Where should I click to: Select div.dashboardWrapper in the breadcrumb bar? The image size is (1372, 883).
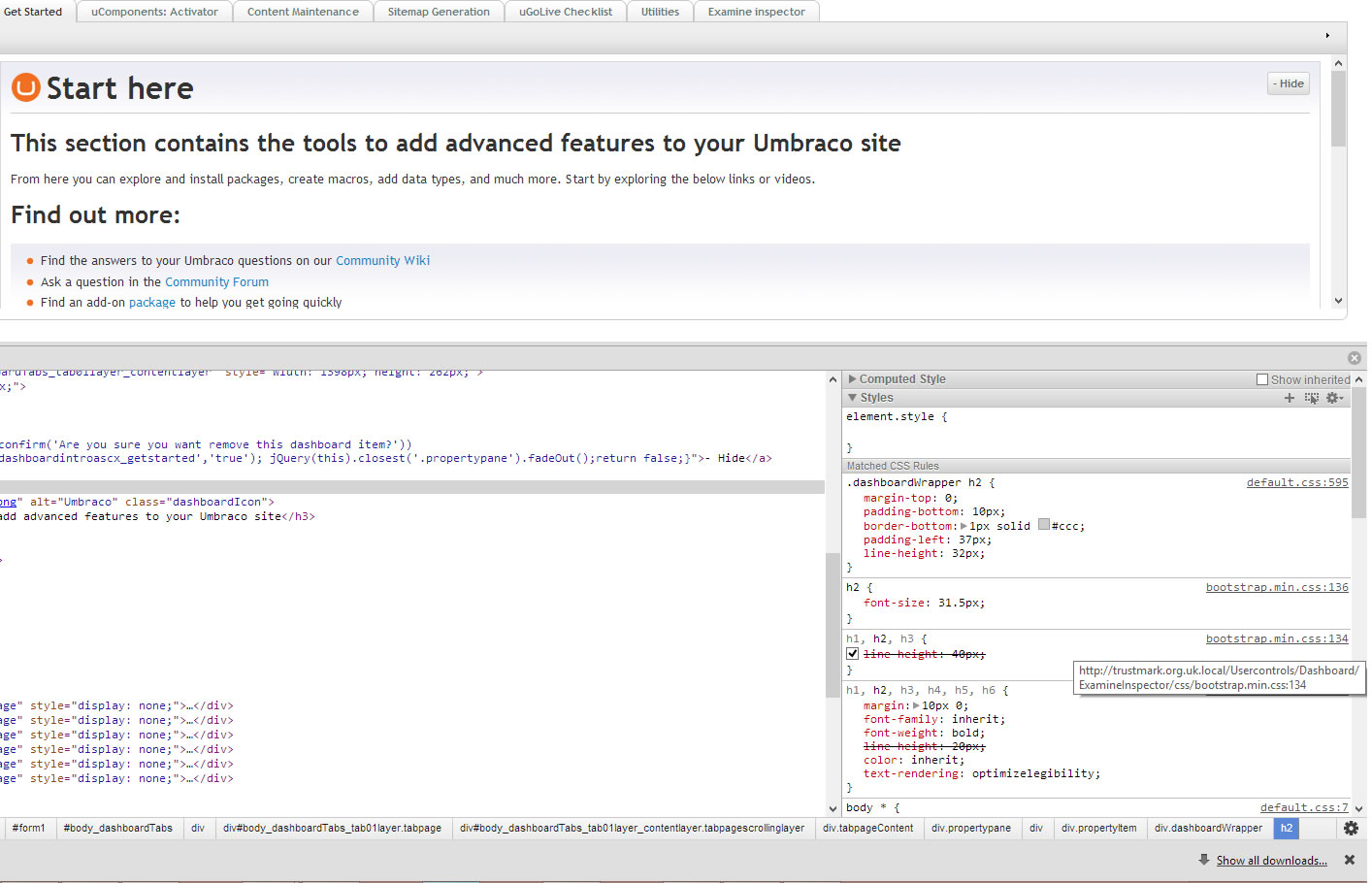1208,828
